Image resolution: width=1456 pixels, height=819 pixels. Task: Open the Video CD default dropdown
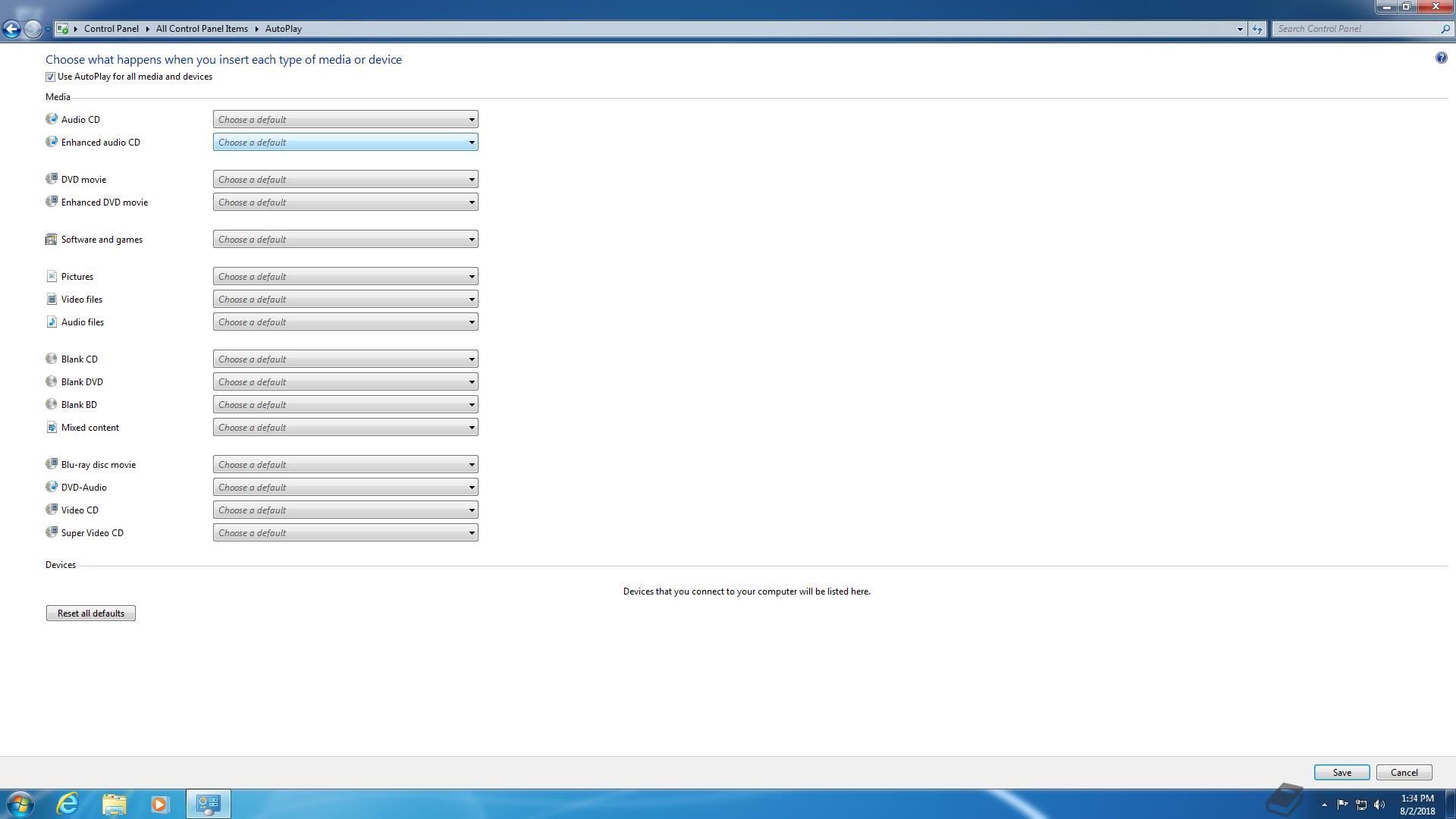(x=346, y=510)
